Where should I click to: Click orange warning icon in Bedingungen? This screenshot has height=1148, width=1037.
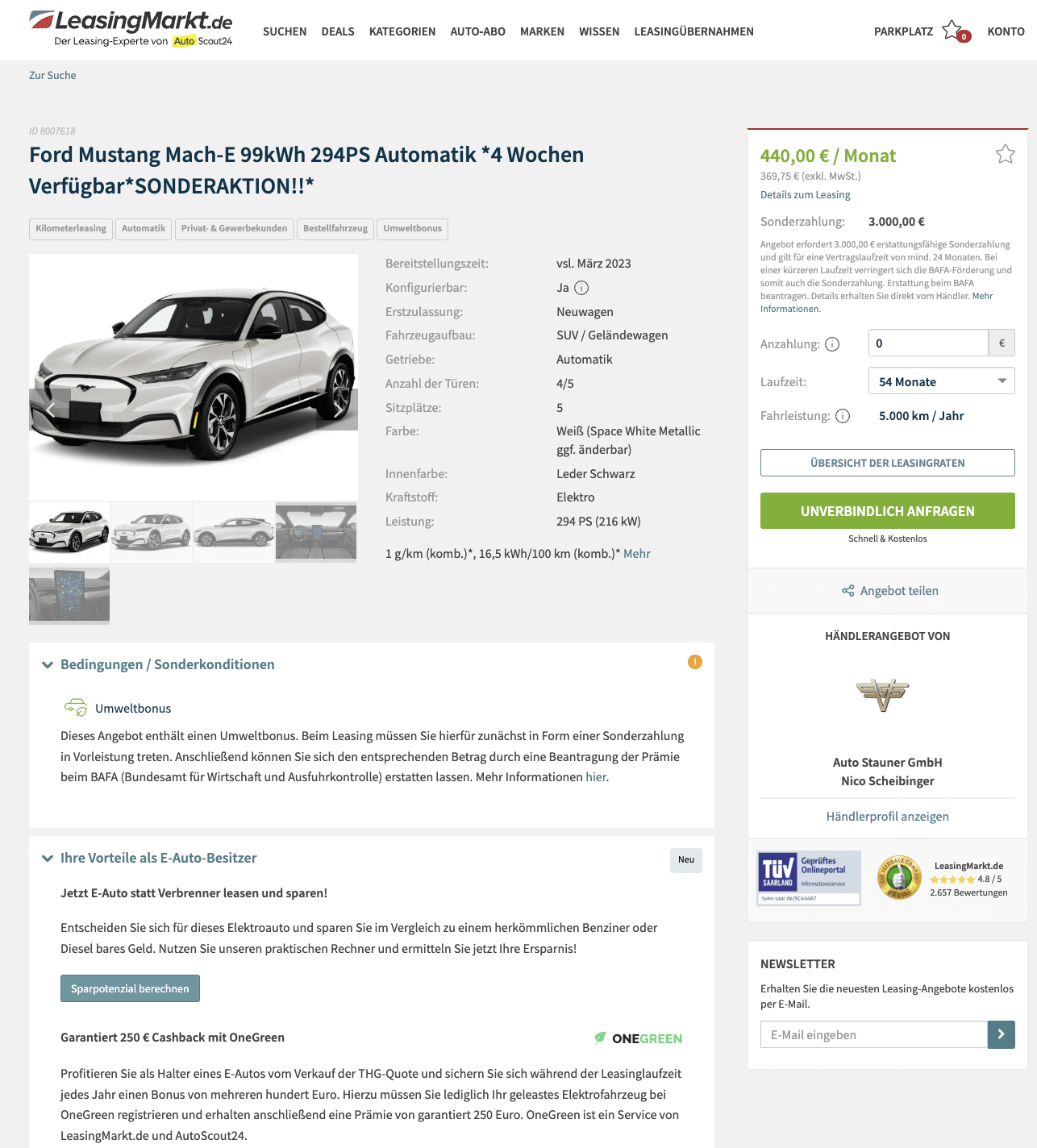(x=695, y=662)
